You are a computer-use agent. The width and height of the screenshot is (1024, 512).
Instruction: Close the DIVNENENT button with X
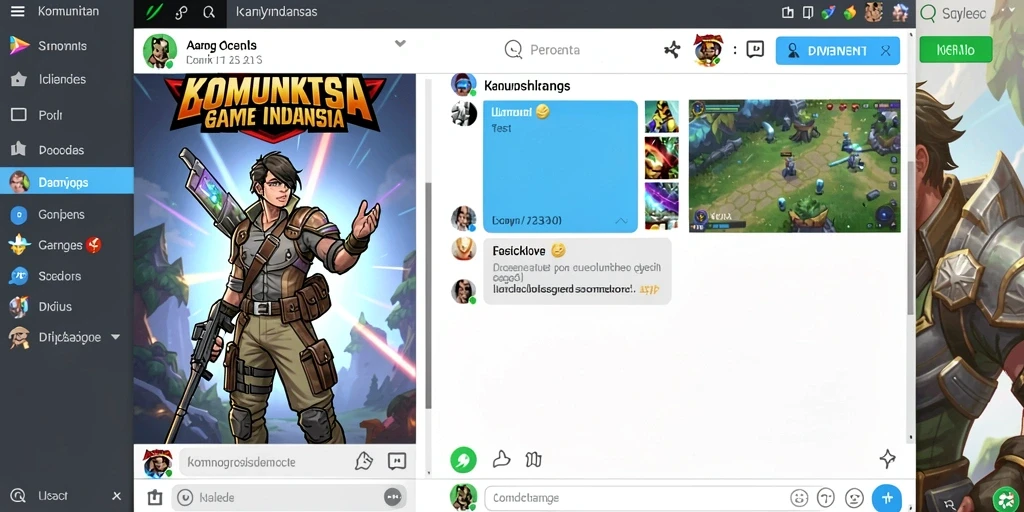(886, 51)
